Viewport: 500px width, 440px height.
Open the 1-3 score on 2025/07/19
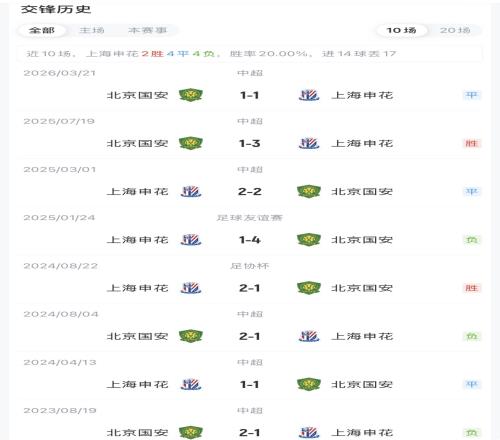pyautogui.click(x=250, y=144)
